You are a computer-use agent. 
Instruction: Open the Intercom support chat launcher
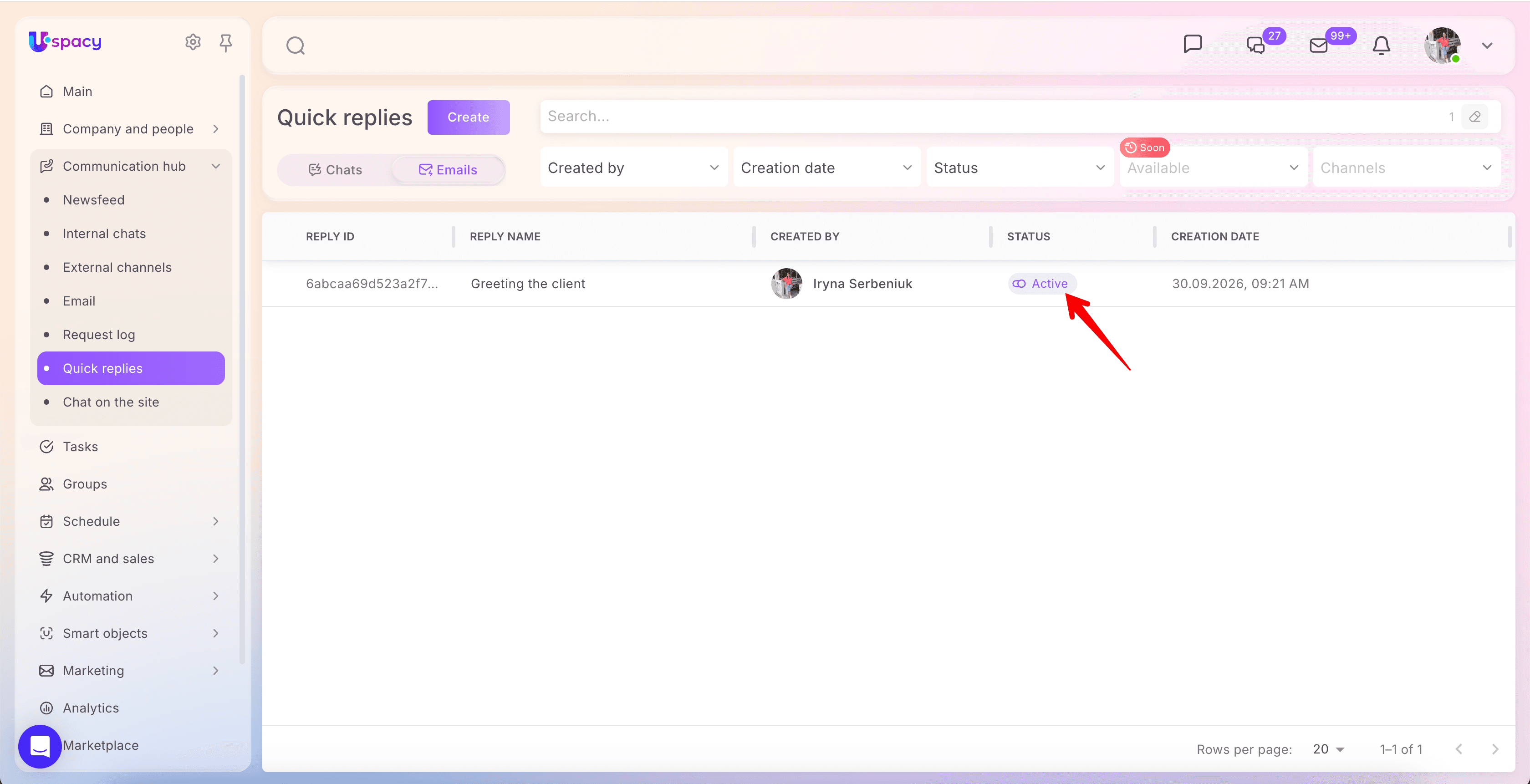click(40, 746)
